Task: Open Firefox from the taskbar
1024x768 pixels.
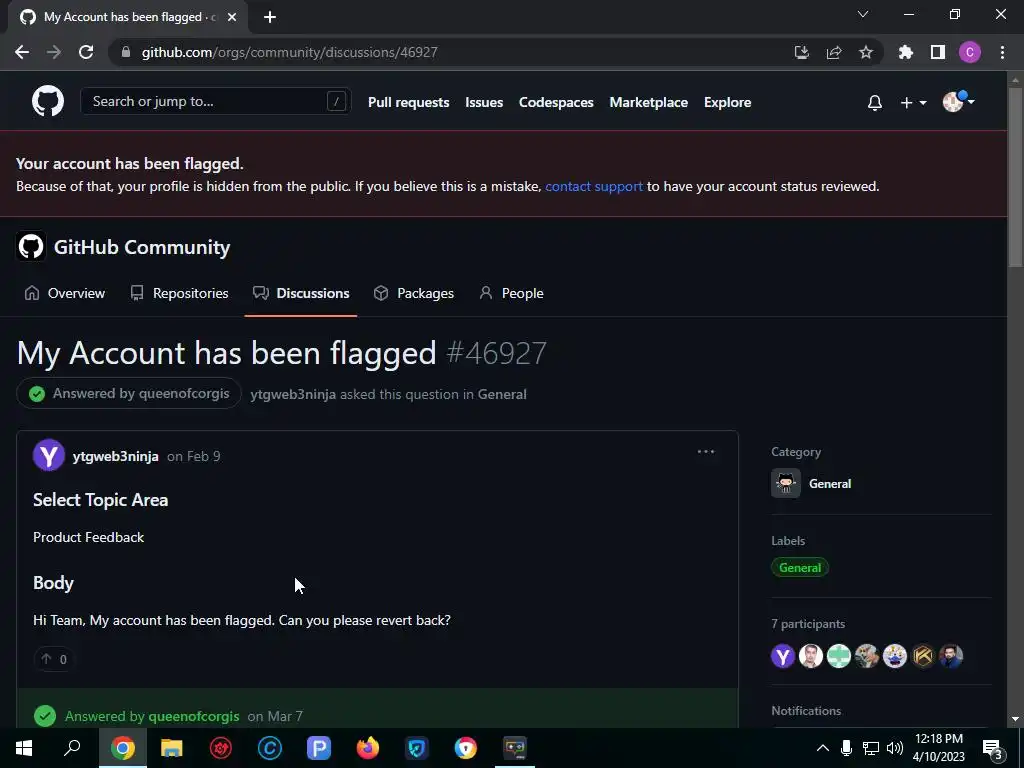Action: pyautogui.click(x=368, y=748)
